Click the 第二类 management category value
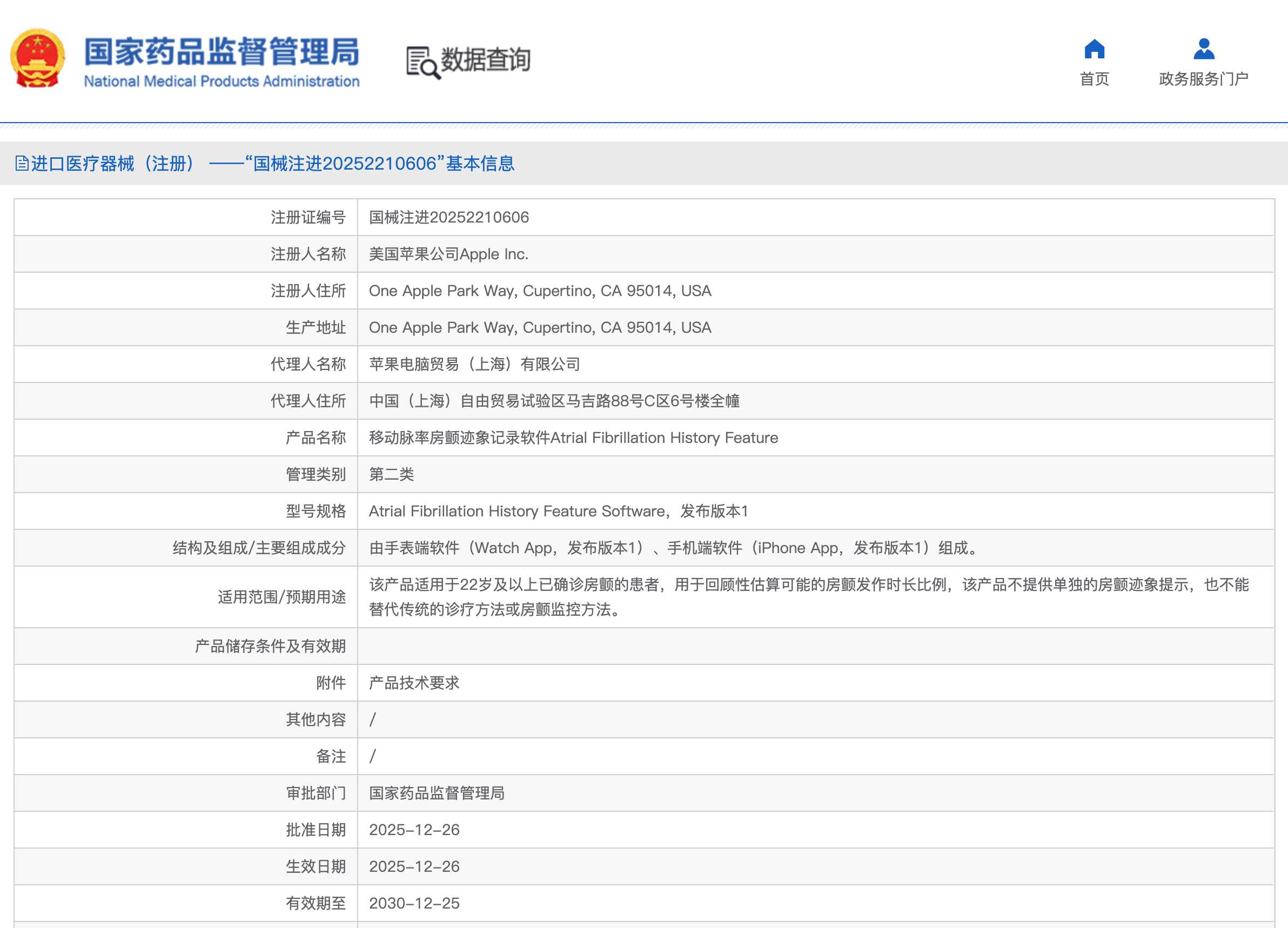The width and height of the screenshot is (1288, 928). (x=391, y=474)
